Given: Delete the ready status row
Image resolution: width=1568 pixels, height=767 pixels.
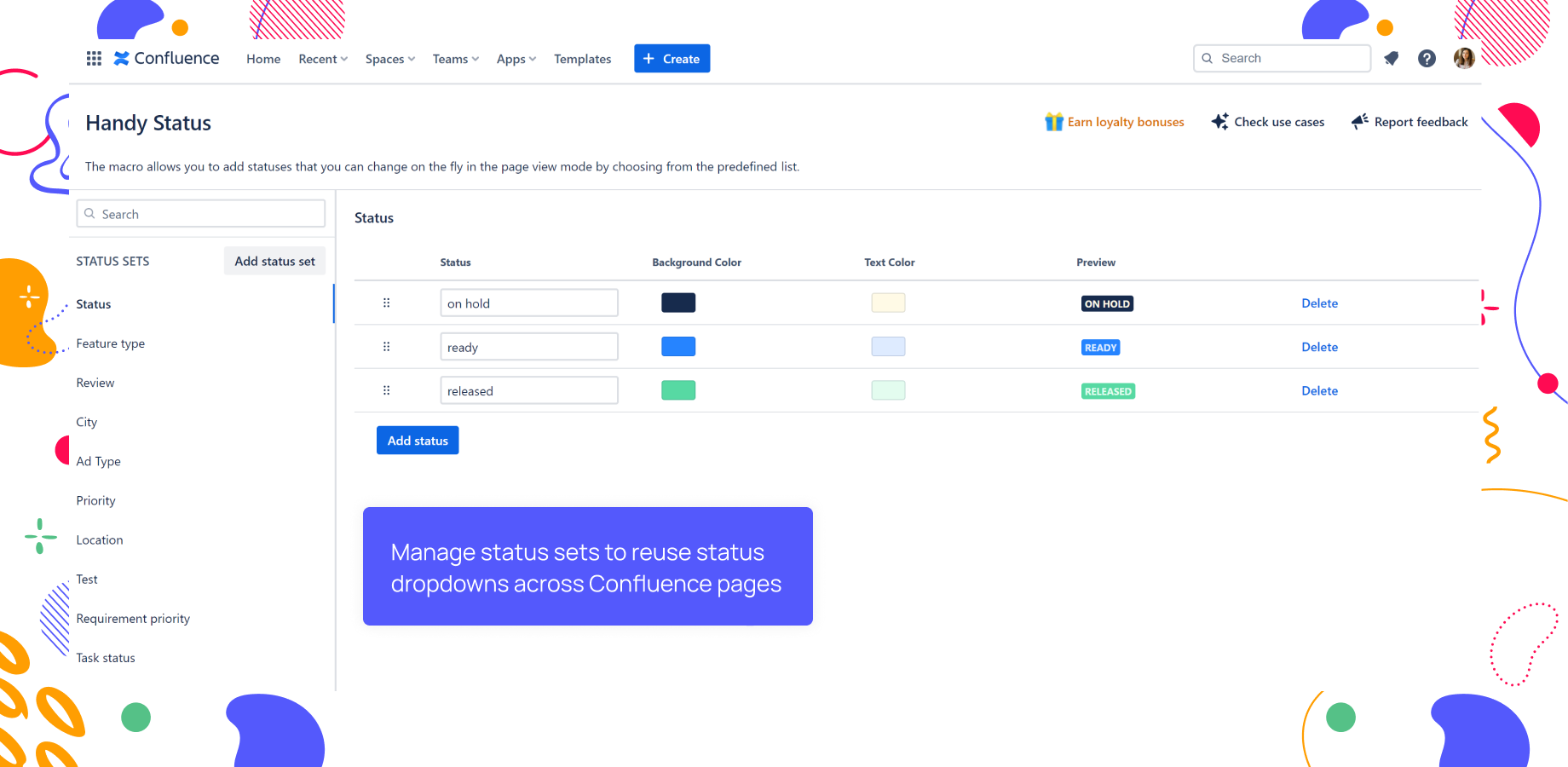Looking at the screenshot, I should [1319, 347].
